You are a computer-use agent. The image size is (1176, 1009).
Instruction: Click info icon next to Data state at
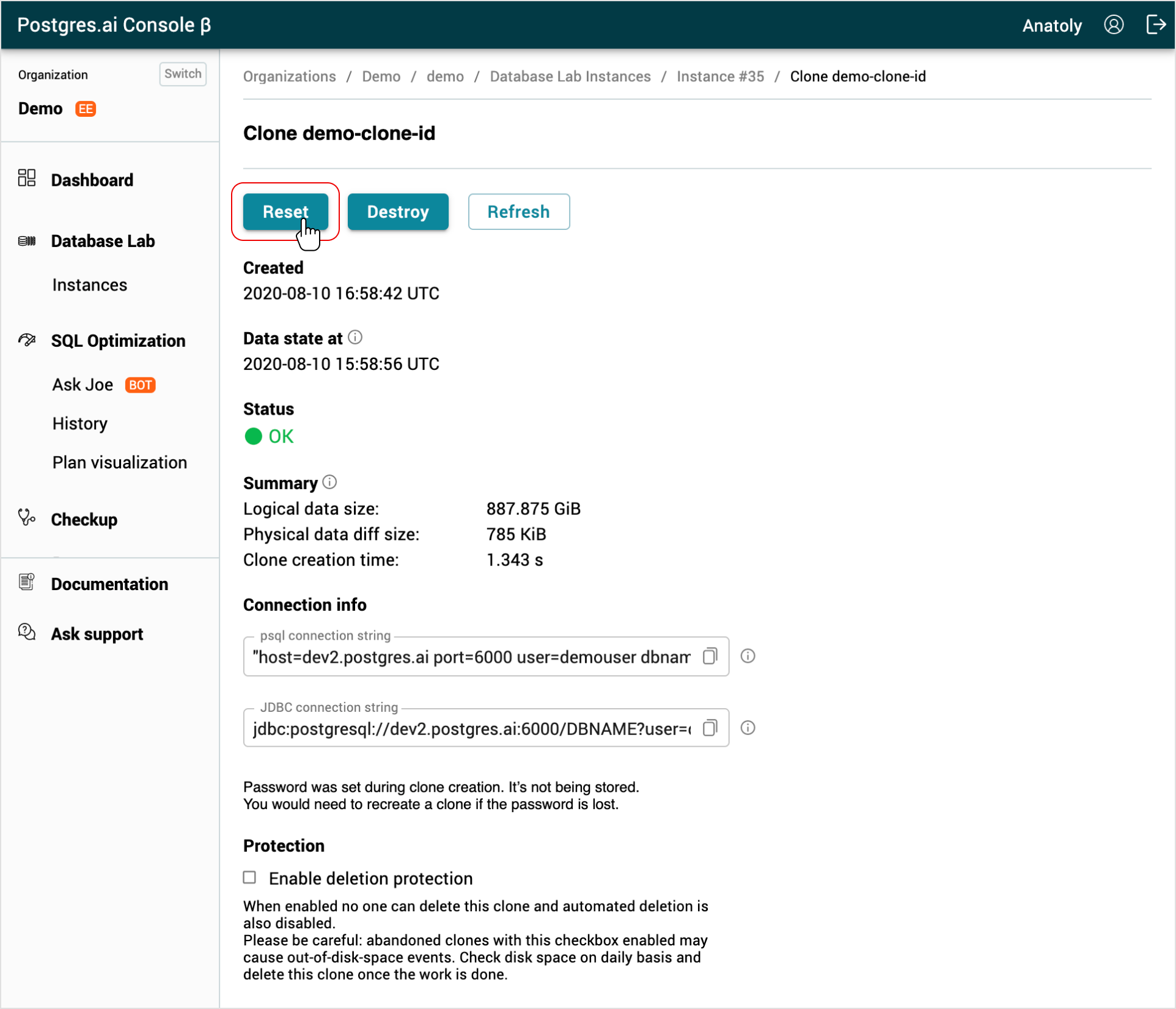pyautogui.click(x=355, y=338)
